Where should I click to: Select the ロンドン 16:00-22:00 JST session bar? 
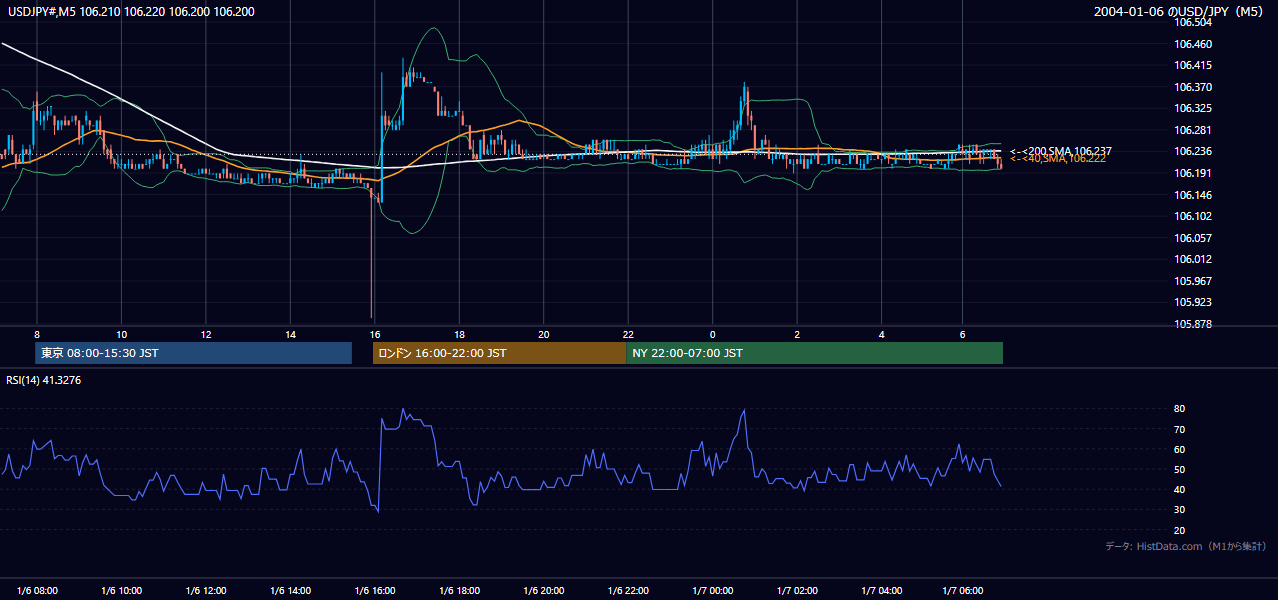click(x=499, y=353)
